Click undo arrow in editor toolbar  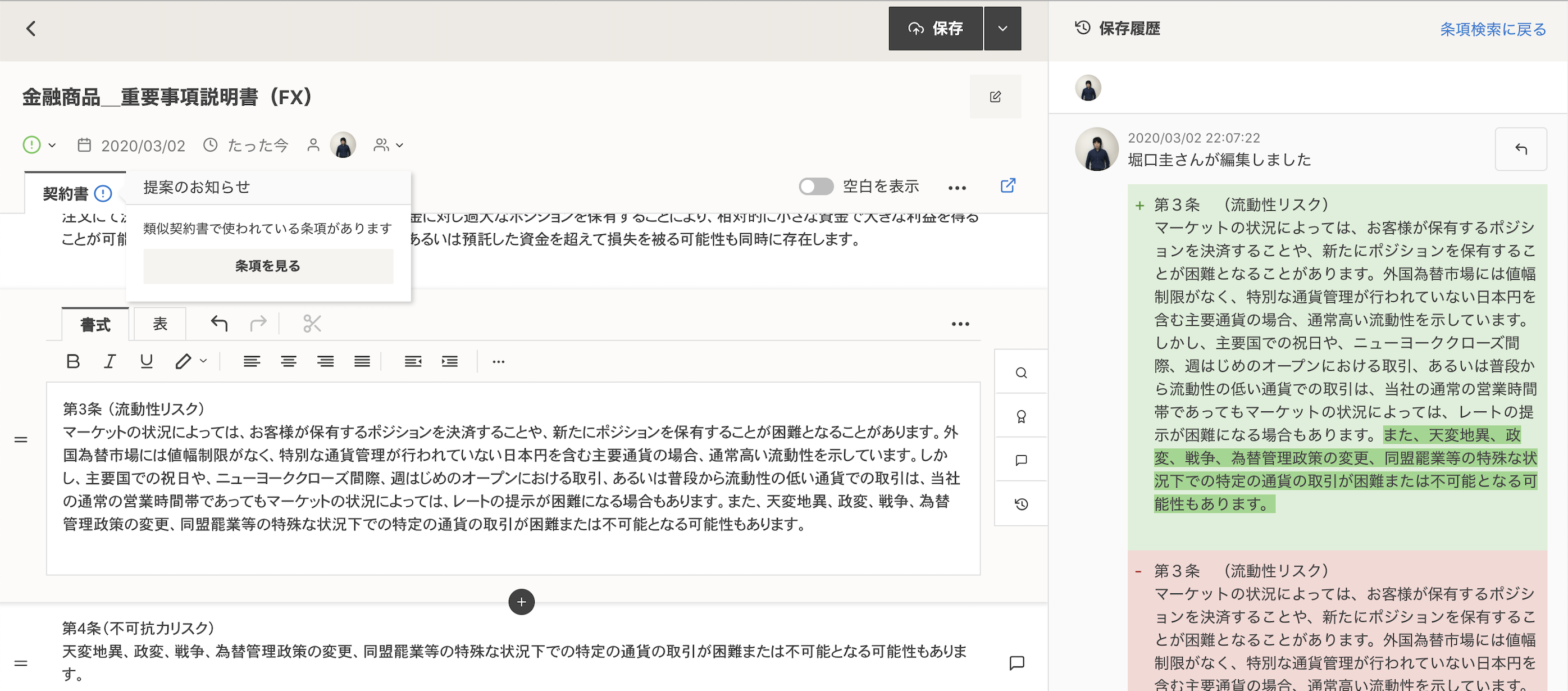pos(219,323)
